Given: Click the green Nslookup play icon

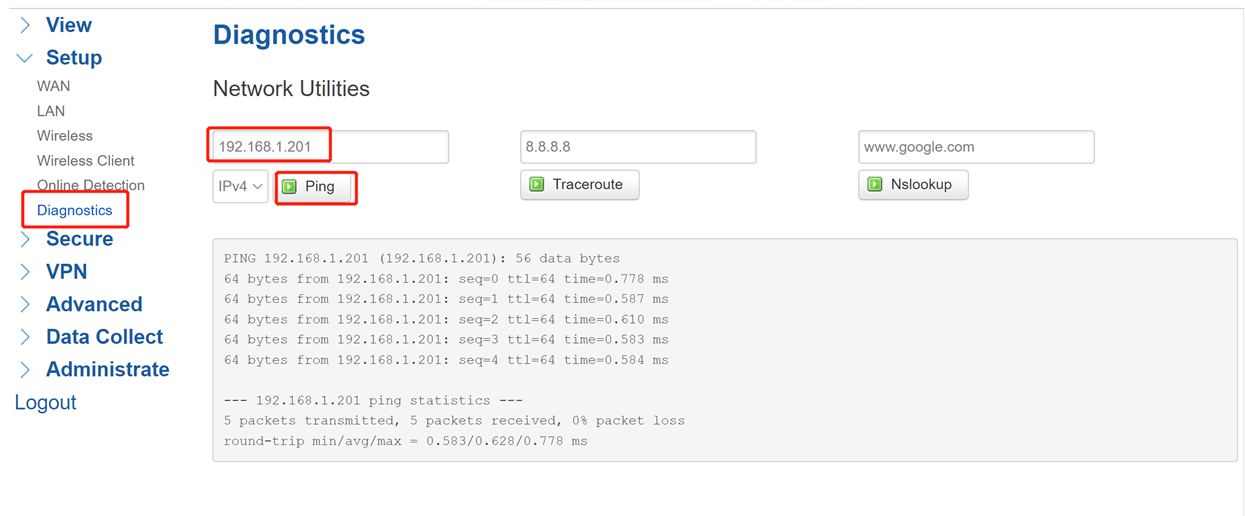Looking at the screenshot, I should [x=875, y=185].
